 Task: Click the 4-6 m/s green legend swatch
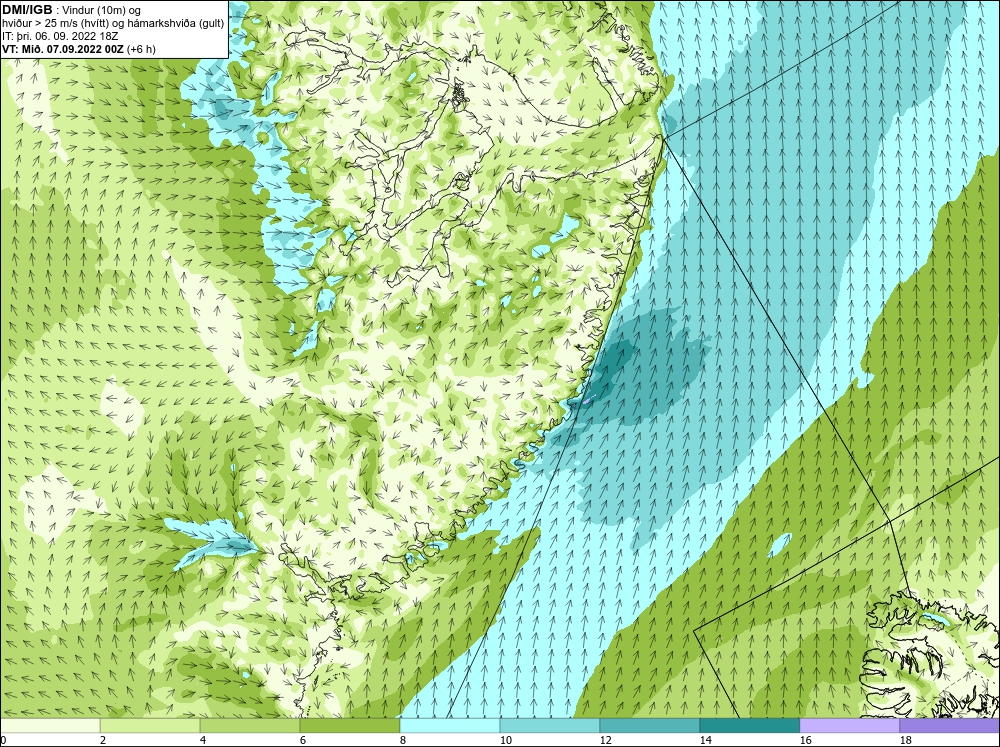pos(250,726)
